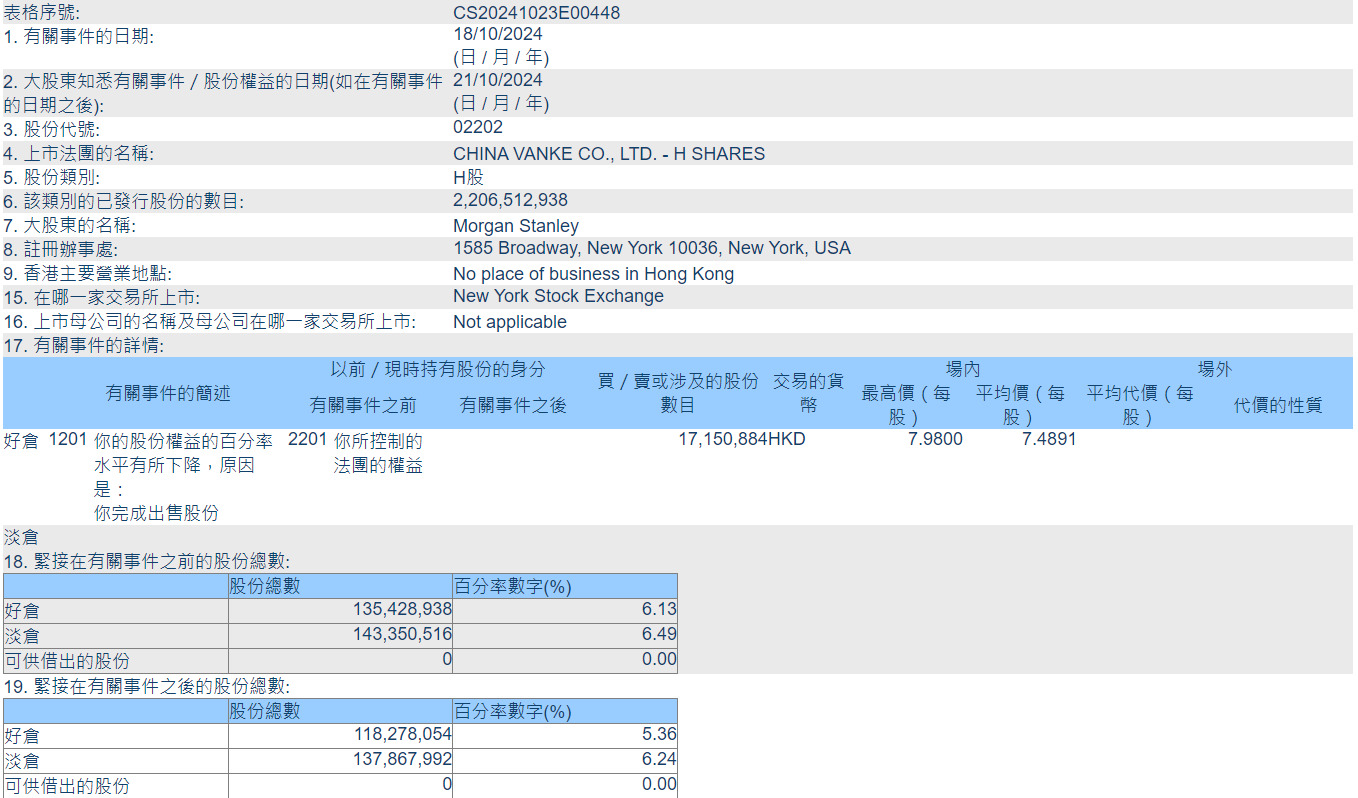Select the 1585 Broadway registered office address
The image size is (1358, 798).
click(651, 248)
